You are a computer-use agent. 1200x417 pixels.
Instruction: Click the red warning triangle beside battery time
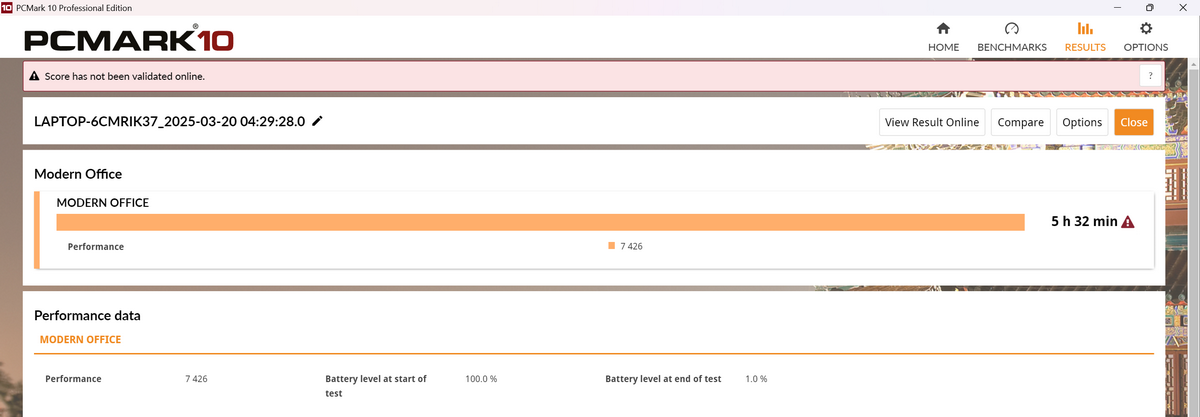pos(1128,222)
